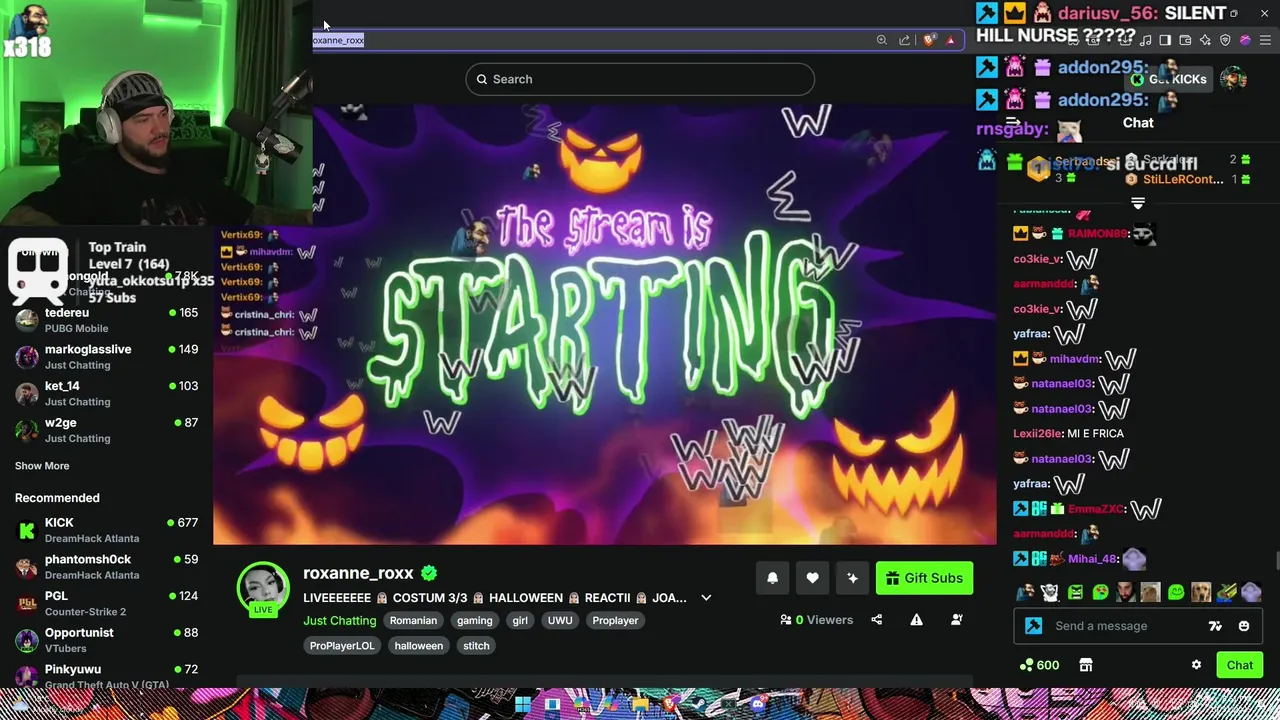Image resolution: width=1280 pixels, height=720 pixels.
Task: Open the Opportunist VTubers channel
Action: point(106,640)
